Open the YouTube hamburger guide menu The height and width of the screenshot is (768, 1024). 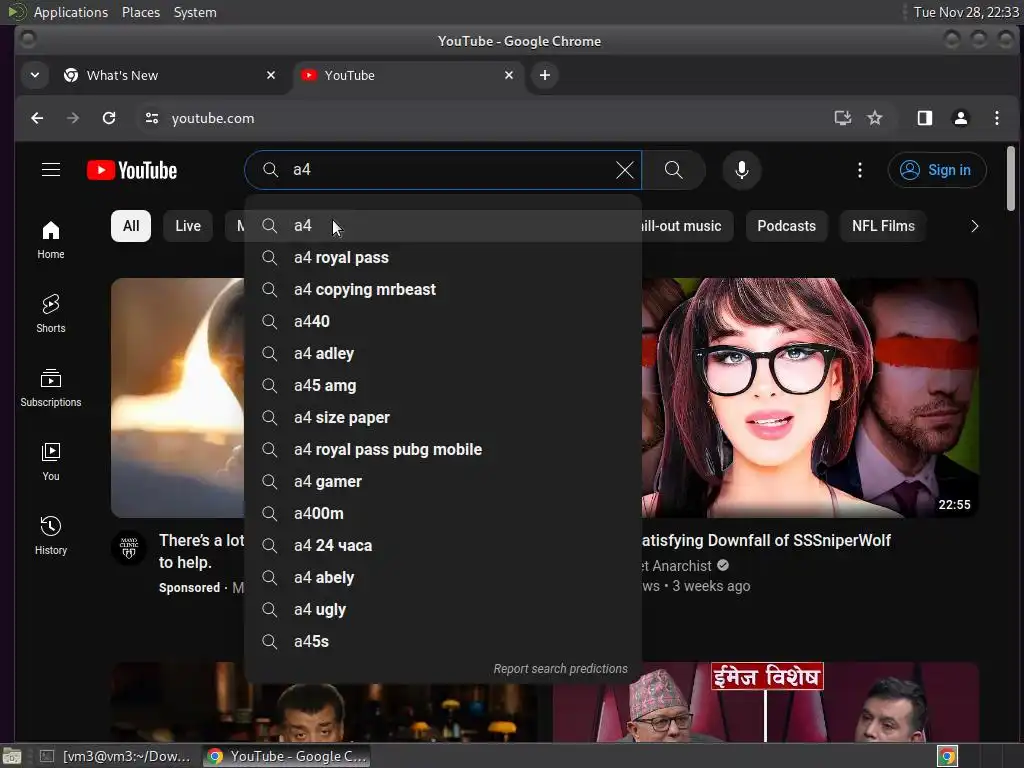51,170
